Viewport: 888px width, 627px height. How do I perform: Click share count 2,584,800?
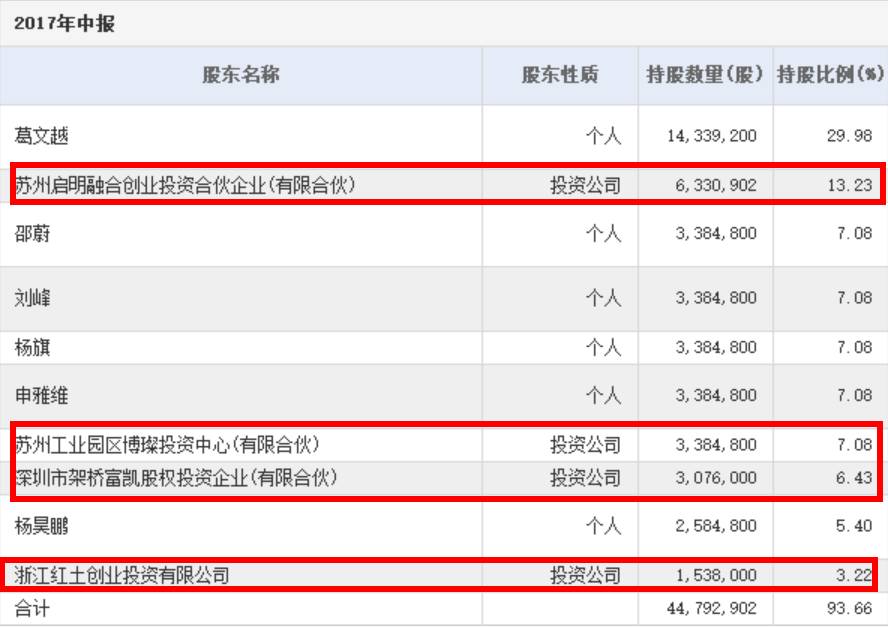(x=716, y=526)
